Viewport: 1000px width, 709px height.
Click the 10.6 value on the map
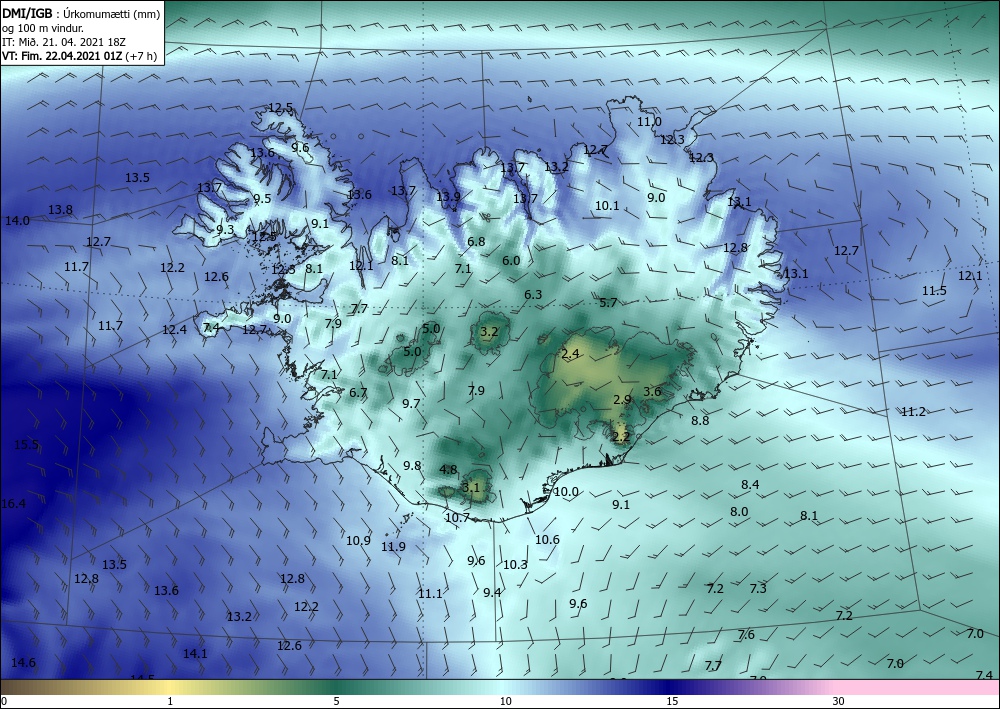click(x=547, y=539)
